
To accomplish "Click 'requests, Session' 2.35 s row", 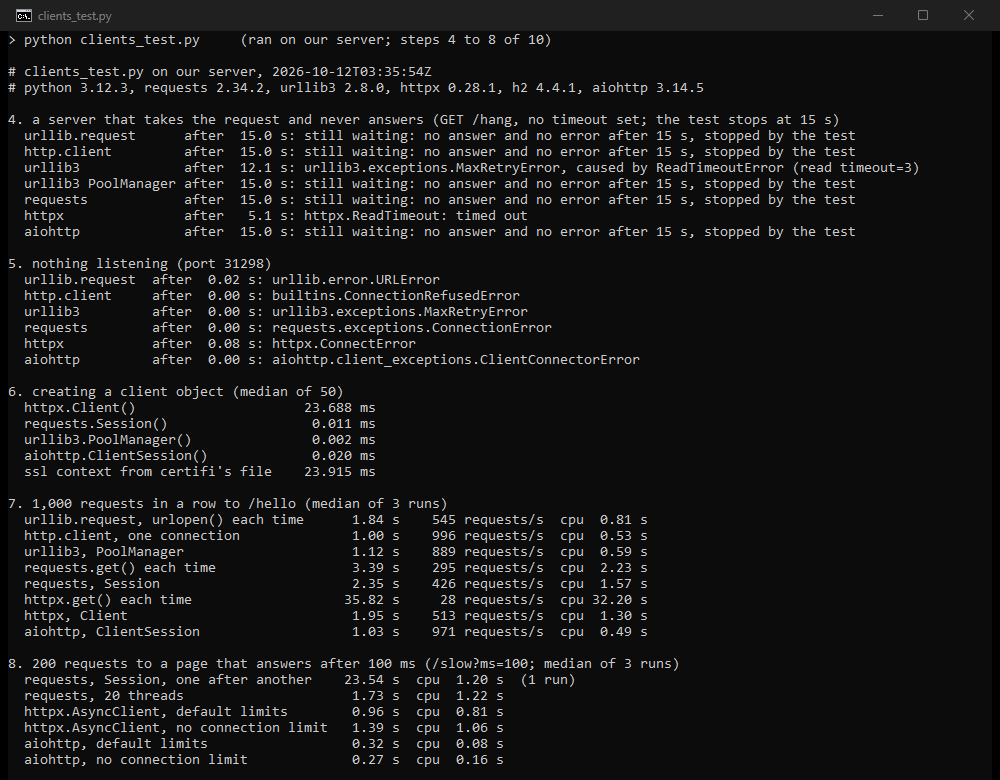I will [335, 584].
